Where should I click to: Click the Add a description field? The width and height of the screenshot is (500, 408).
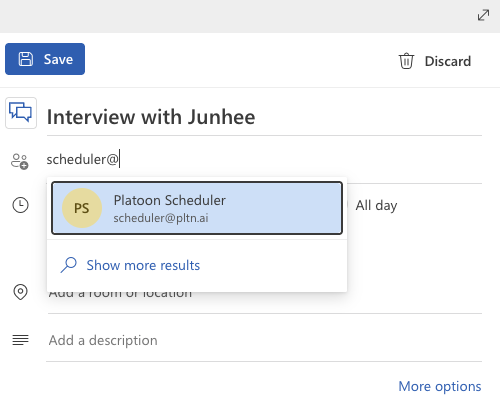coord(265,340)
